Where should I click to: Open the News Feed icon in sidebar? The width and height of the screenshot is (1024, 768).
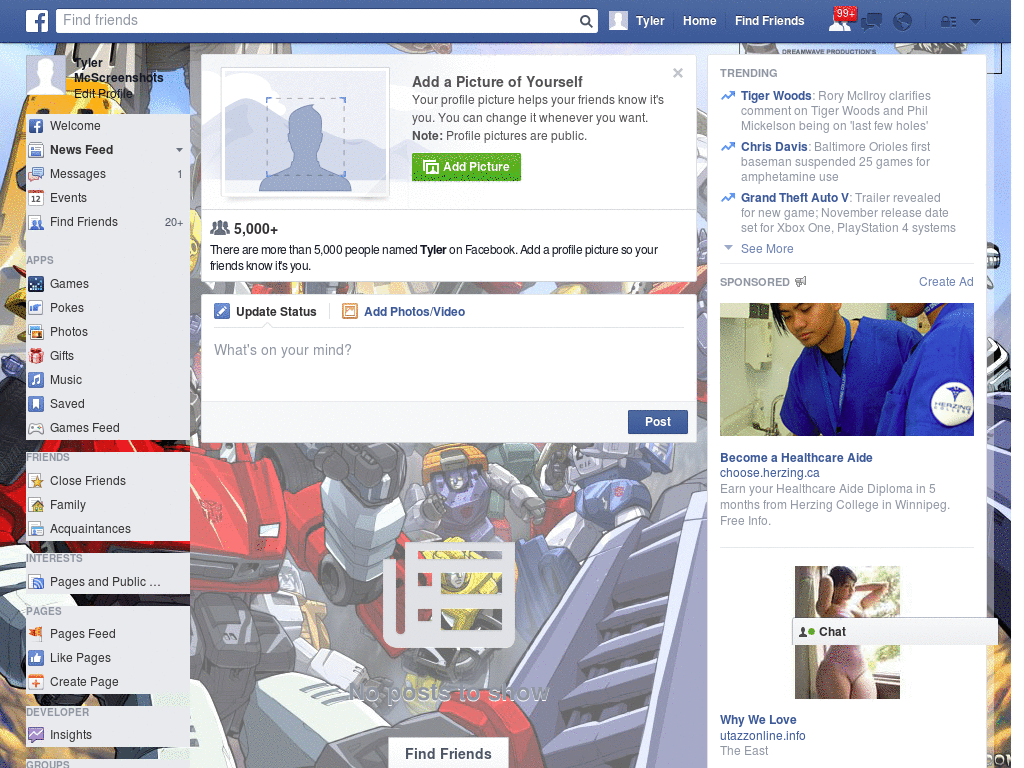pos(37,150)
